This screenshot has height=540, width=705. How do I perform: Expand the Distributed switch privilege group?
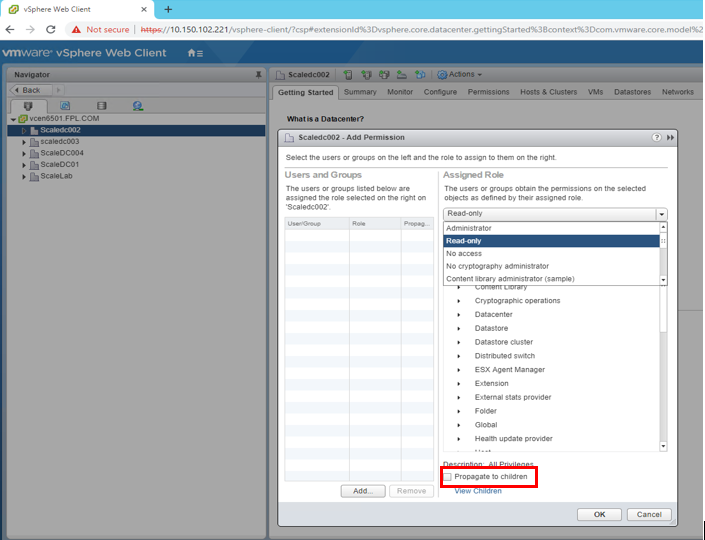click(x=459, y=357)
